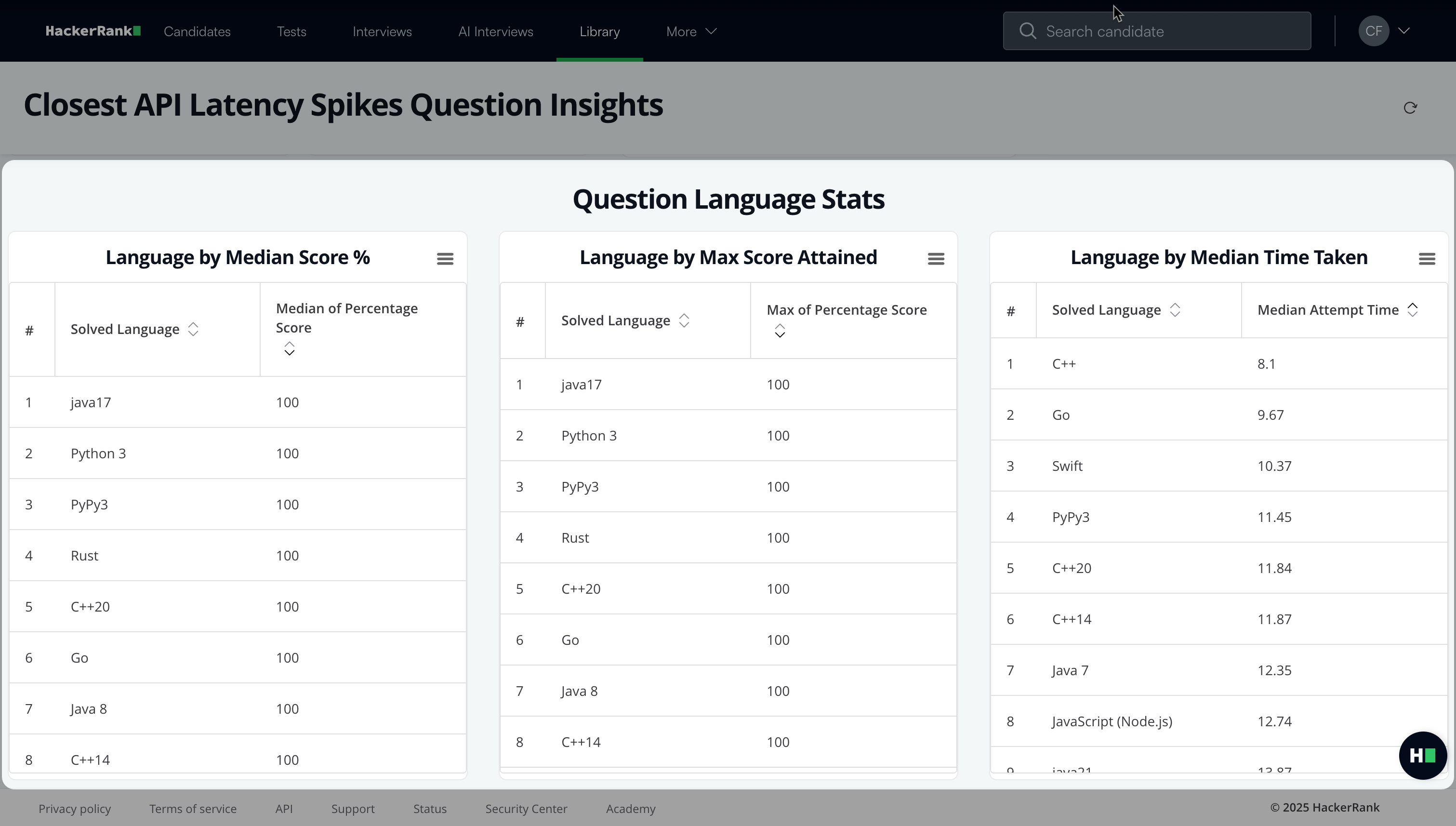Sort Median Score table by Solved Language
This screenshot has height=826, width=1456.
coord(193,329)
